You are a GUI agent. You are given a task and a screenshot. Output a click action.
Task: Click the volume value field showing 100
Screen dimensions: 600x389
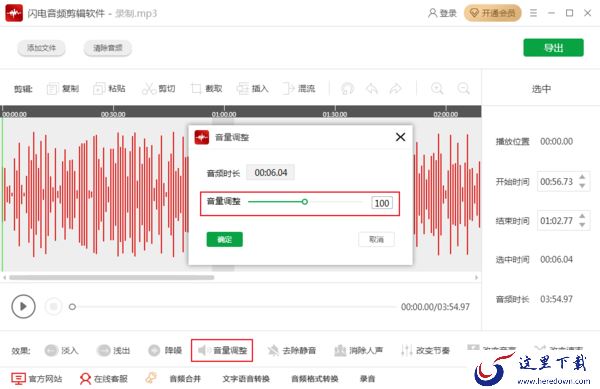pyautogui.click(x=382, y=203)
